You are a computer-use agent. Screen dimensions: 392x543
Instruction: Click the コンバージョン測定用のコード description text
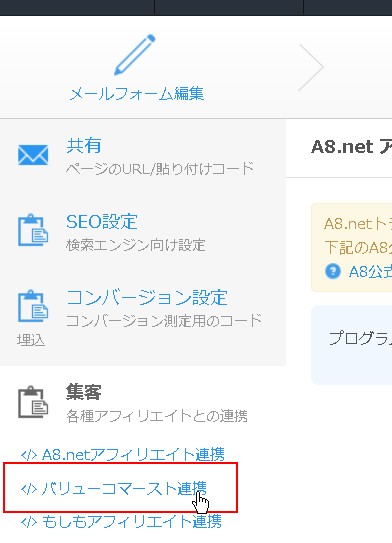[164, 321]
